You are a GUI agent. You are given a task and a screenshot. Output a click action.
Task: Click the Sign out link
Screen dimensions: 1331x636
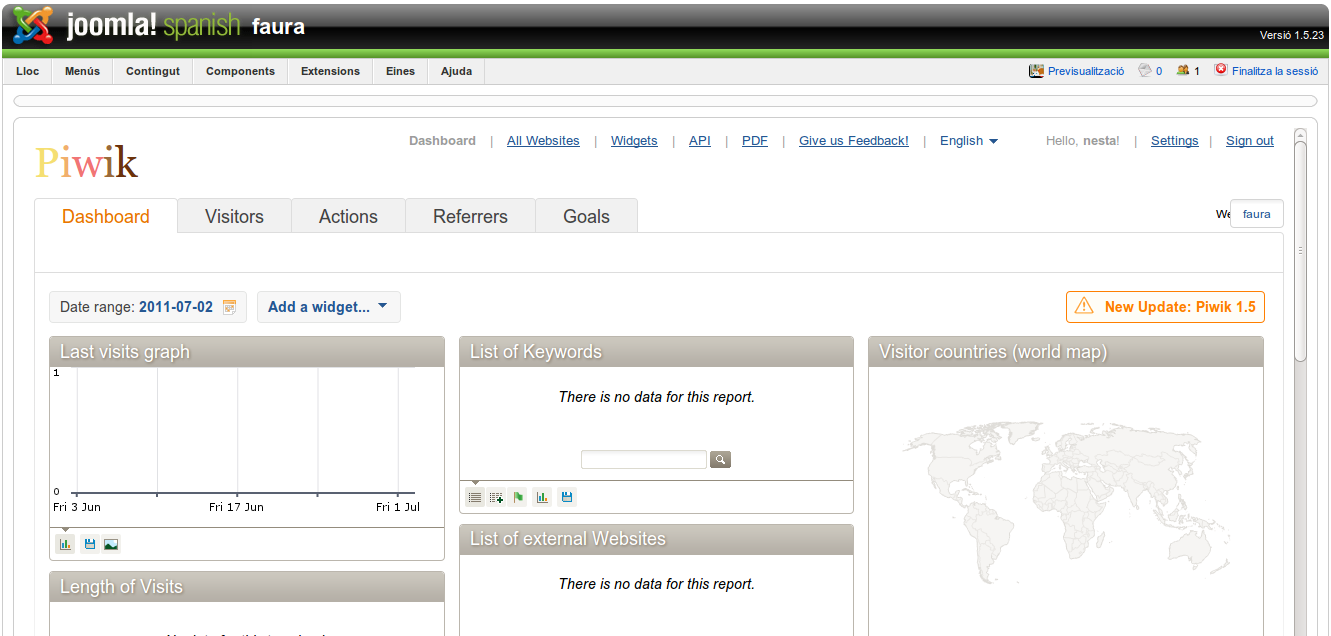click(x=1250, y=141)
